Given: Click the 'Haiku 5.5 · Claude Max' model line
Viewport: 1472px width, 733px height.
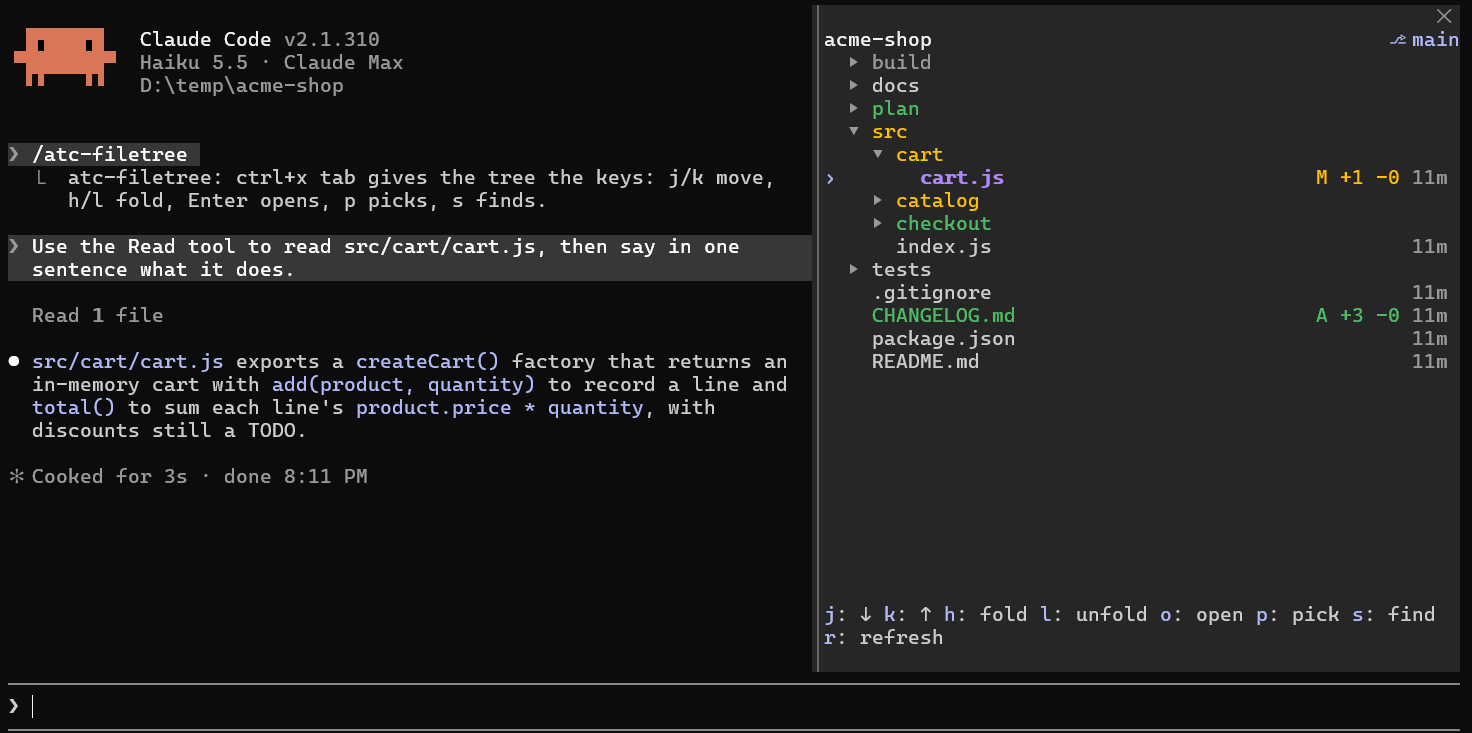Looking at the screenshot, I should click(x=272, y=63).
